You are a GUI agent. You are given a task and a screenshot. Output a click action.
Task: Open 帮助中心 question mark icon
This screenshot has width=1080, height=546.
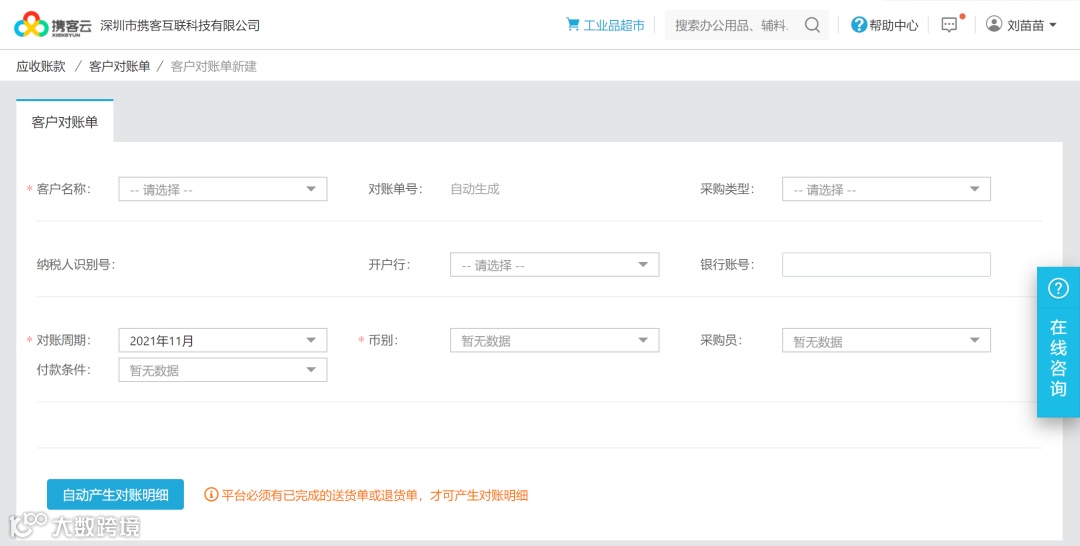coord(859,25)
